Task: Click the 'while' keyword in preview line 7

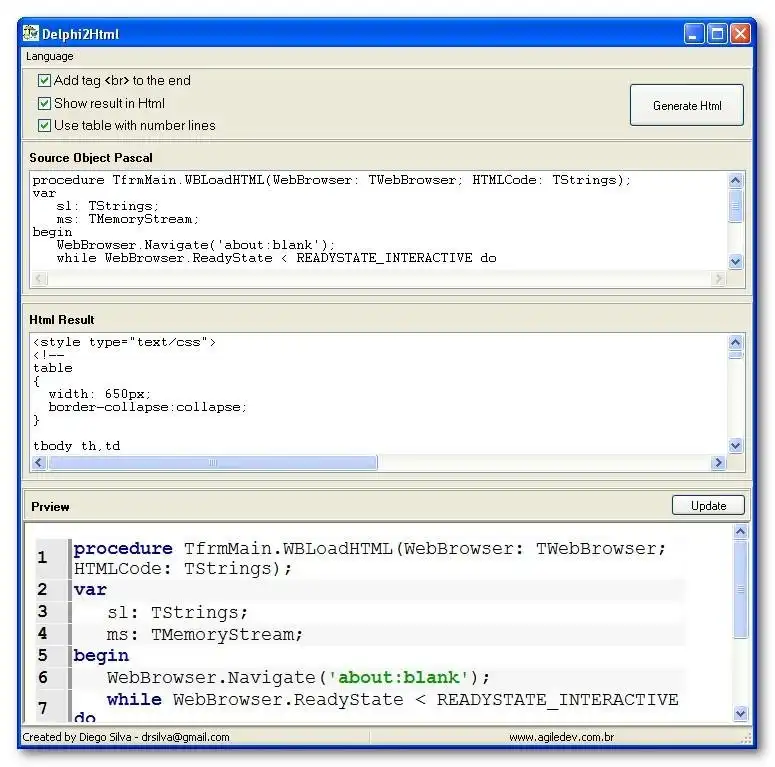Action: point(134,699)
